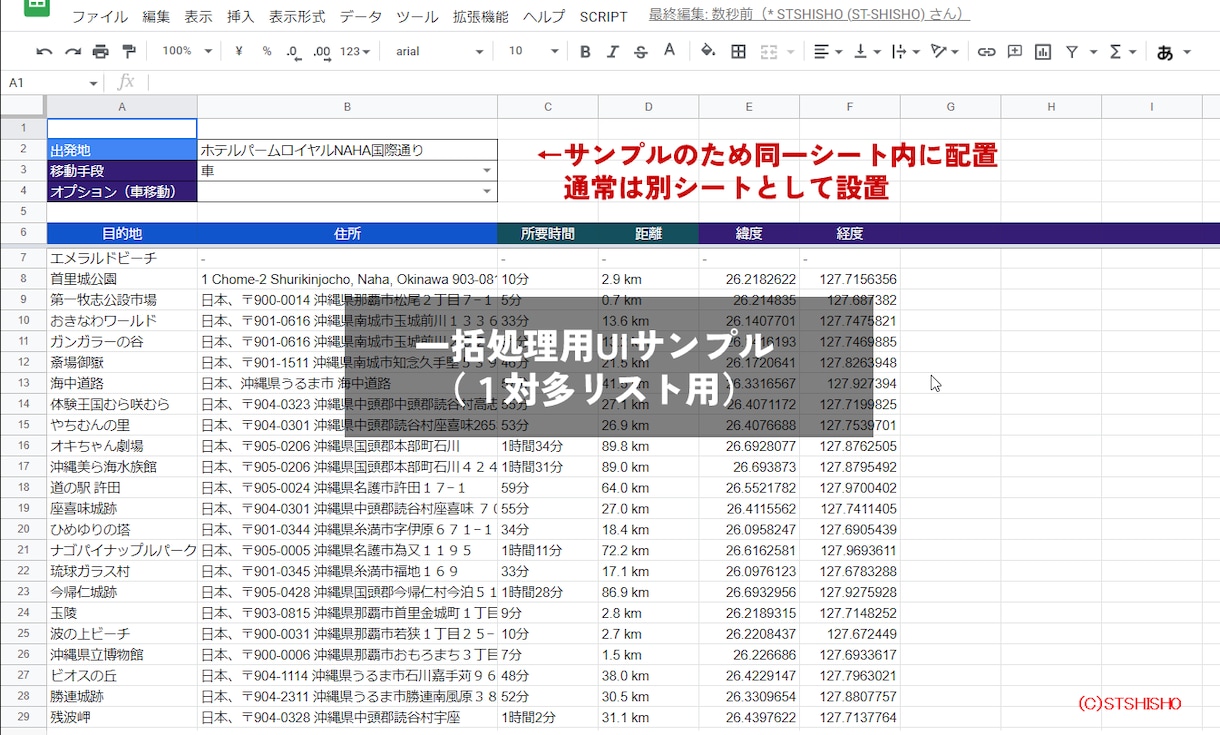
Task: Format as percent with the % icon
Action: click(267, 51)
